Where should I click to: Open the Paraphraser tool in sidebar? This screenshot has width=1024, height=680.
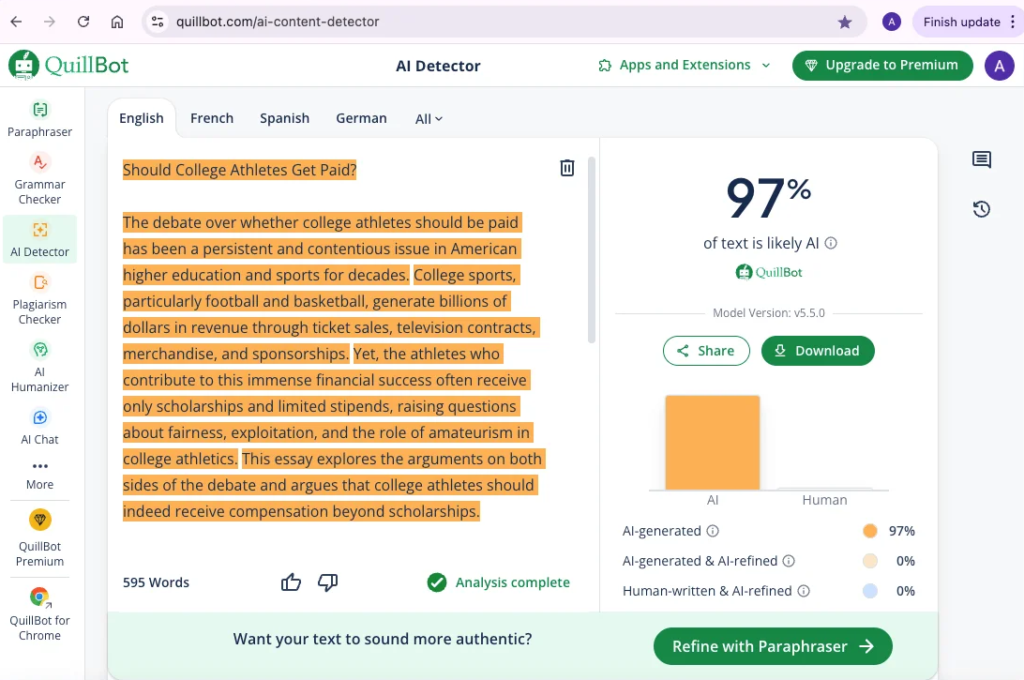[x=40, y=120]
